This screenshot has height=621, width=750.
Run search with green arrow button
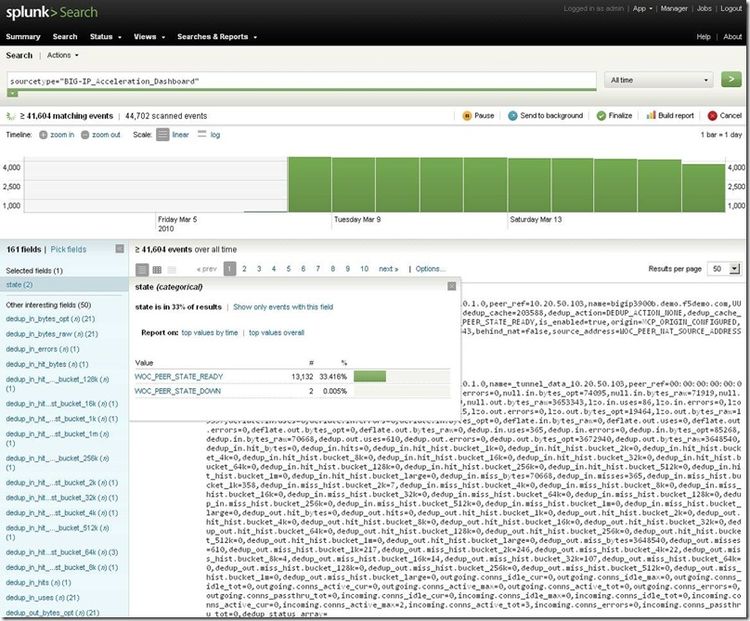click(732, 80)
